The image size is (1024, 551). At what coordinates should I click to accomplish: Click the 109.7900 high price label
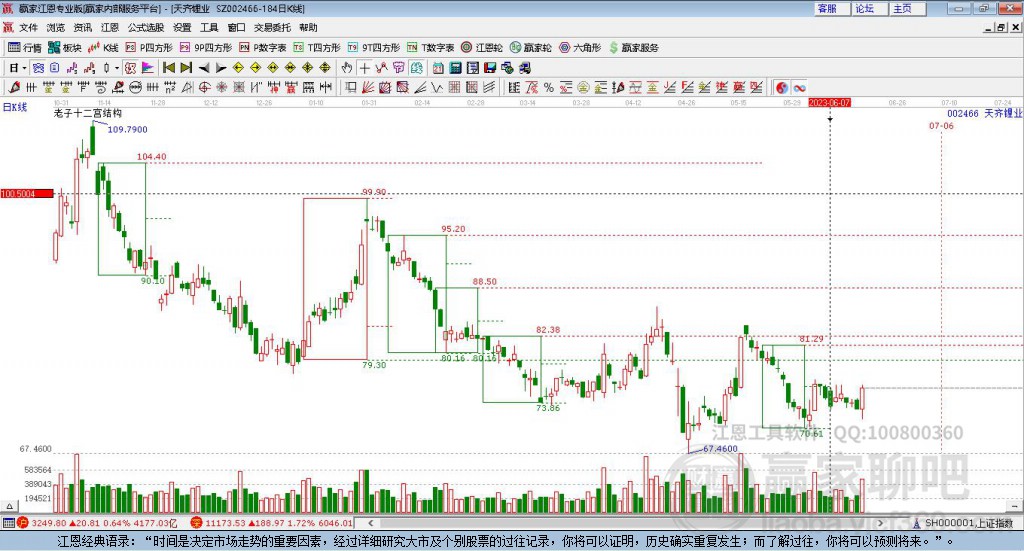point(127,129)
